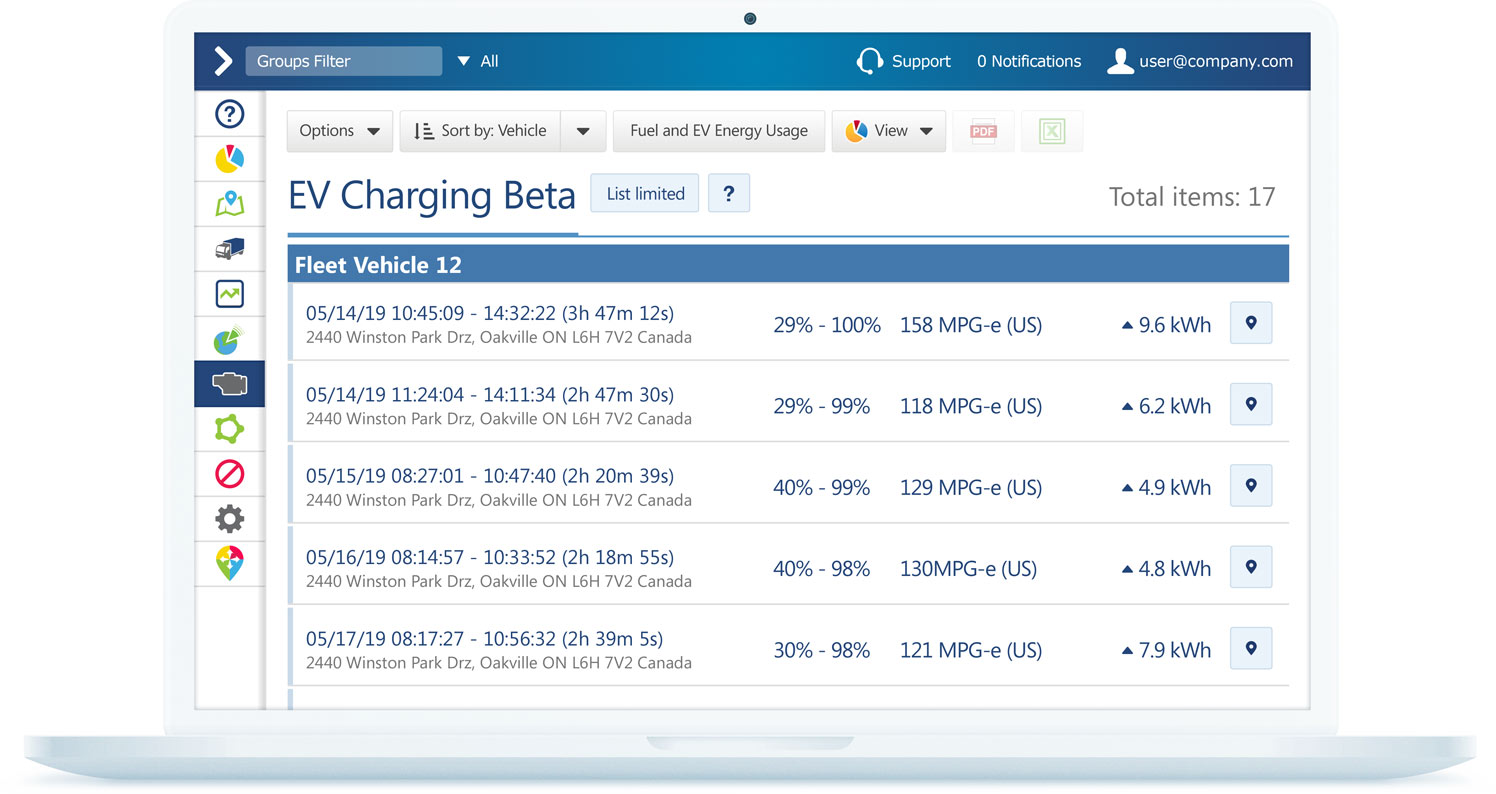The image size is (1496, 794).
Task: Click the user avatar icon
Action: pos(1120,61)
